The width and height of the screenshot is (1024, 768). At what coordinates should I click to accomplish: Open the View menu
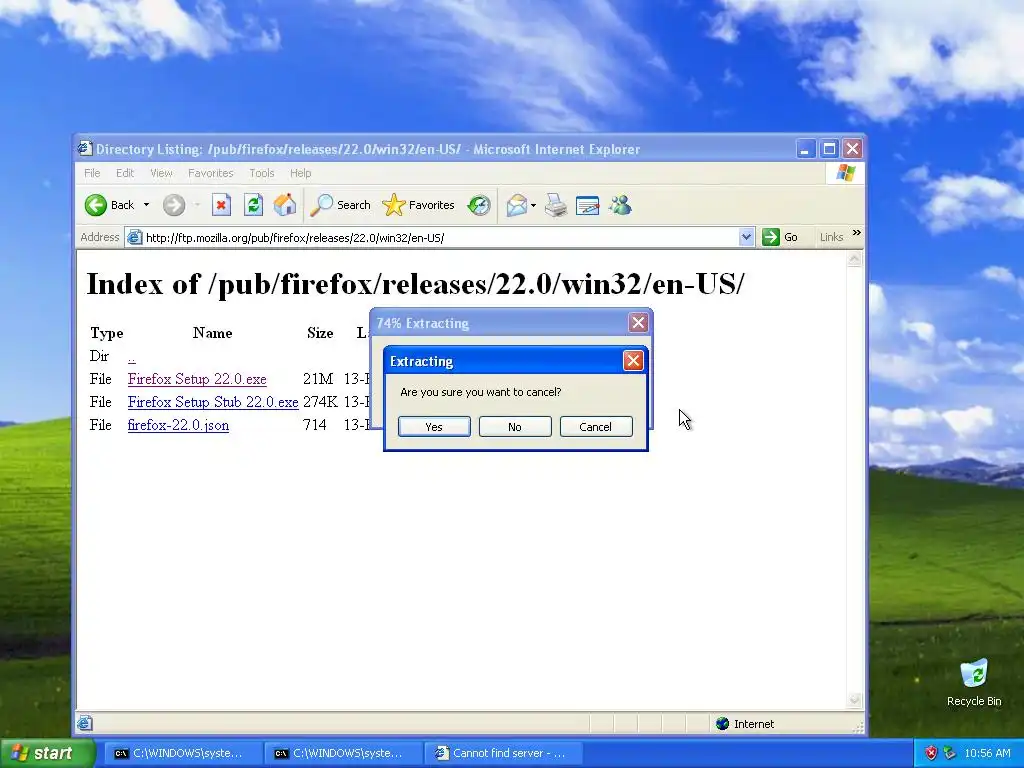(161, 173)
